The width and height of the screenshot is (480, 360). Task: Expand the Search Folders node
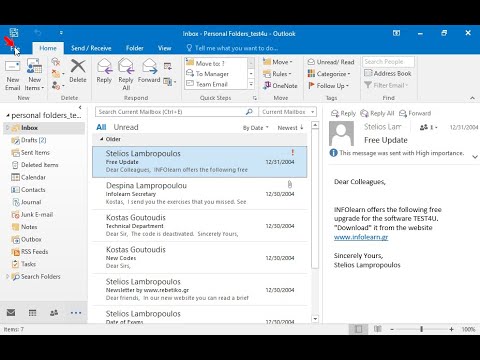(x=7, y=276)
